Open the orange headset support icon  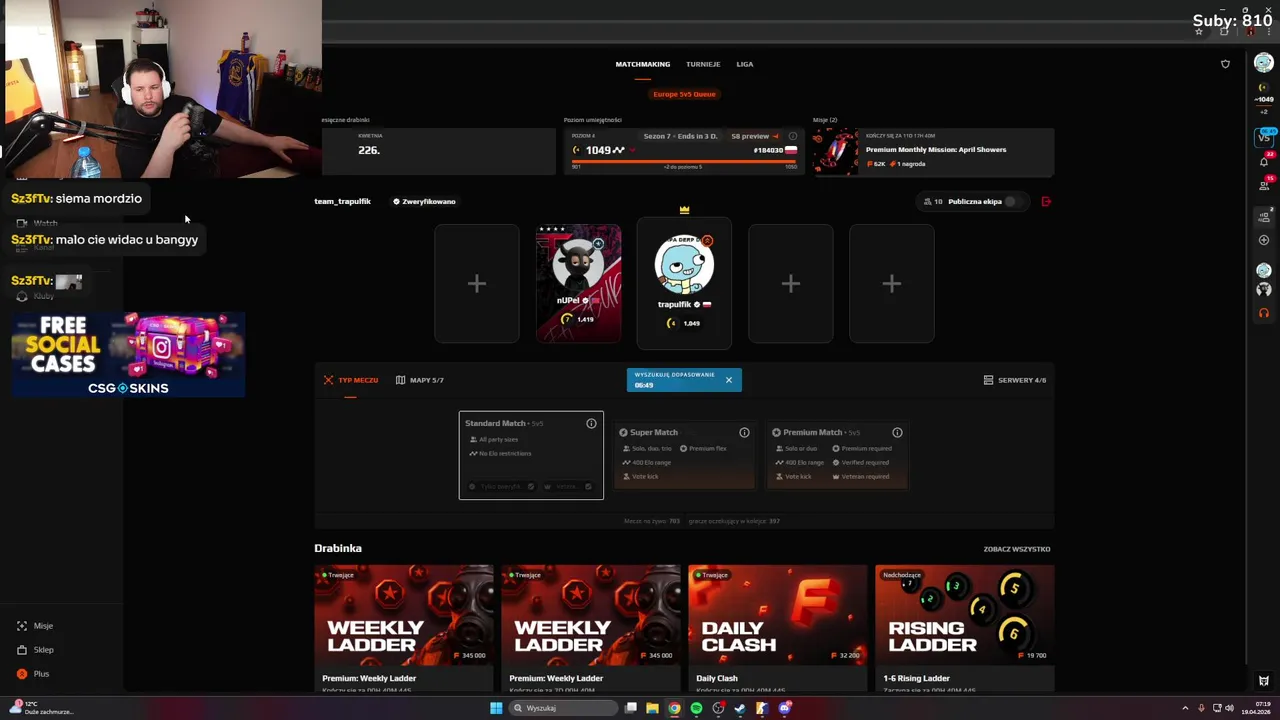click(1264, 313)
